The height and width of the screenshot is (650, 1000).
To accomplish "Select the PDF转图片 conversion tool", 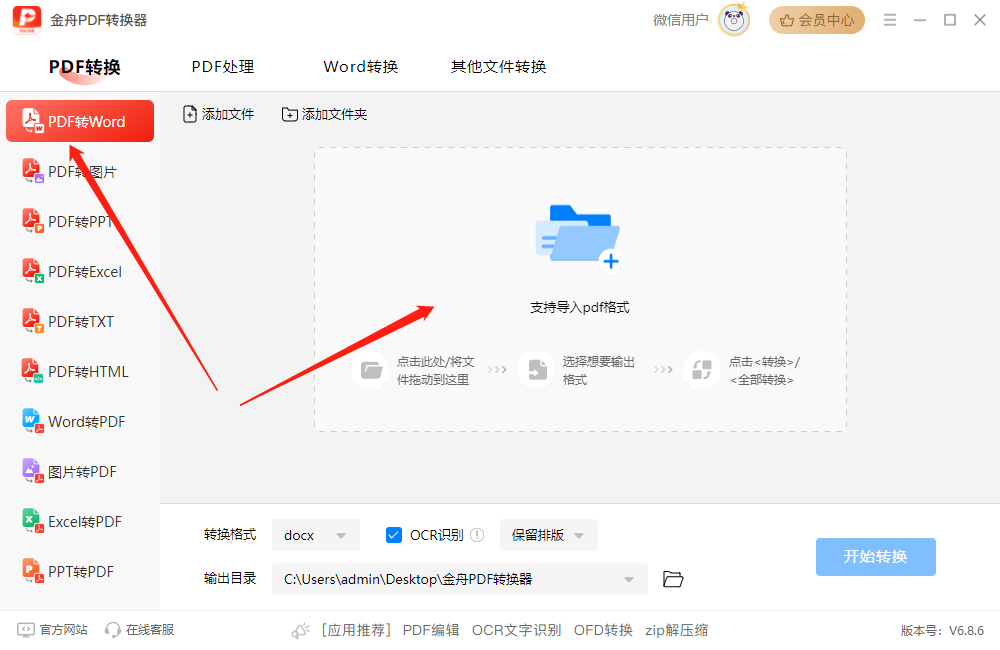I will 80,171.
